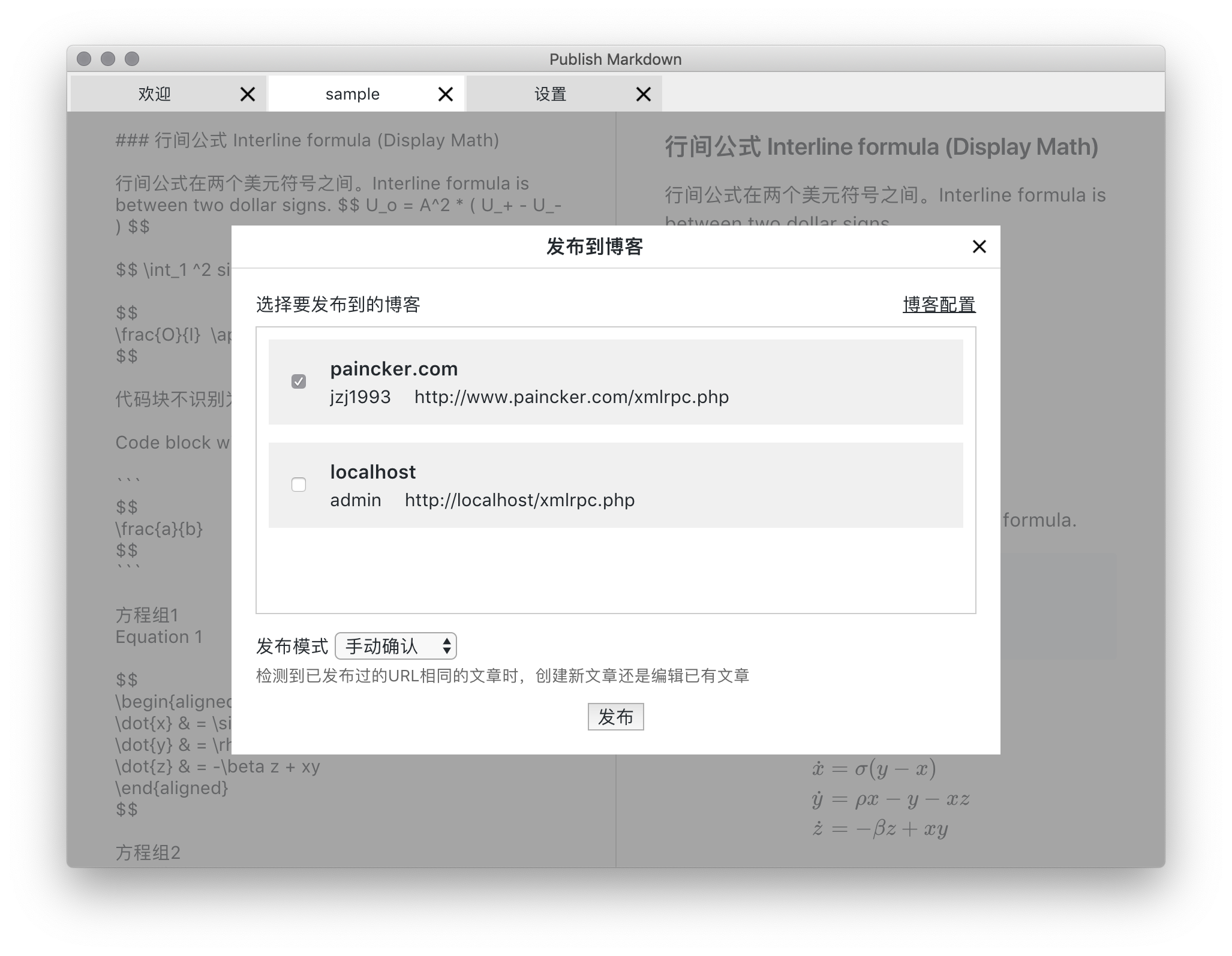Close the 欢迎 tab with its X icon
Viewport: 1232px width, 956px height.
click(247, 94)
